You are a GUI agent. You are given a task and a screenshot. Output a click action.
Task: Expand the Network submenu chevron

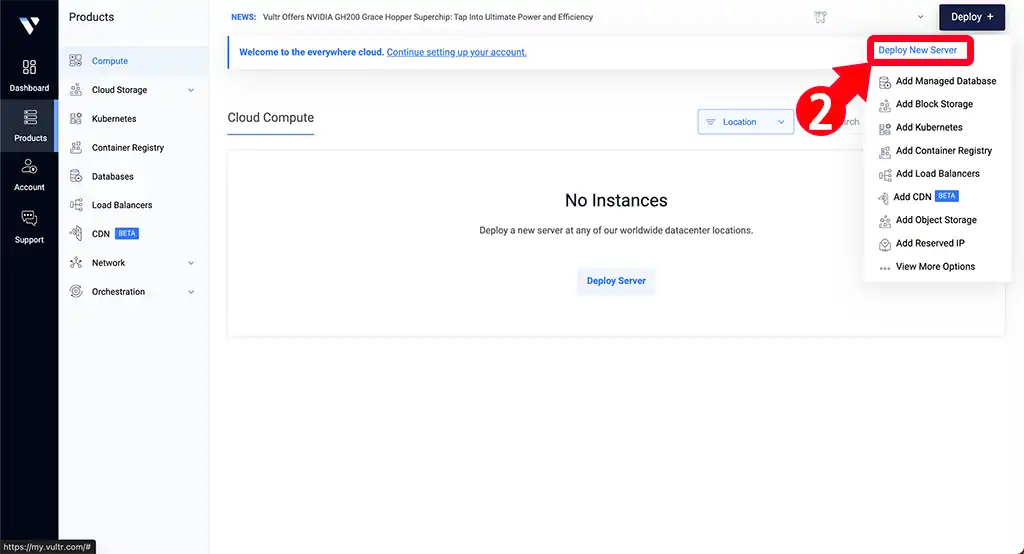[x=191, y=263]
